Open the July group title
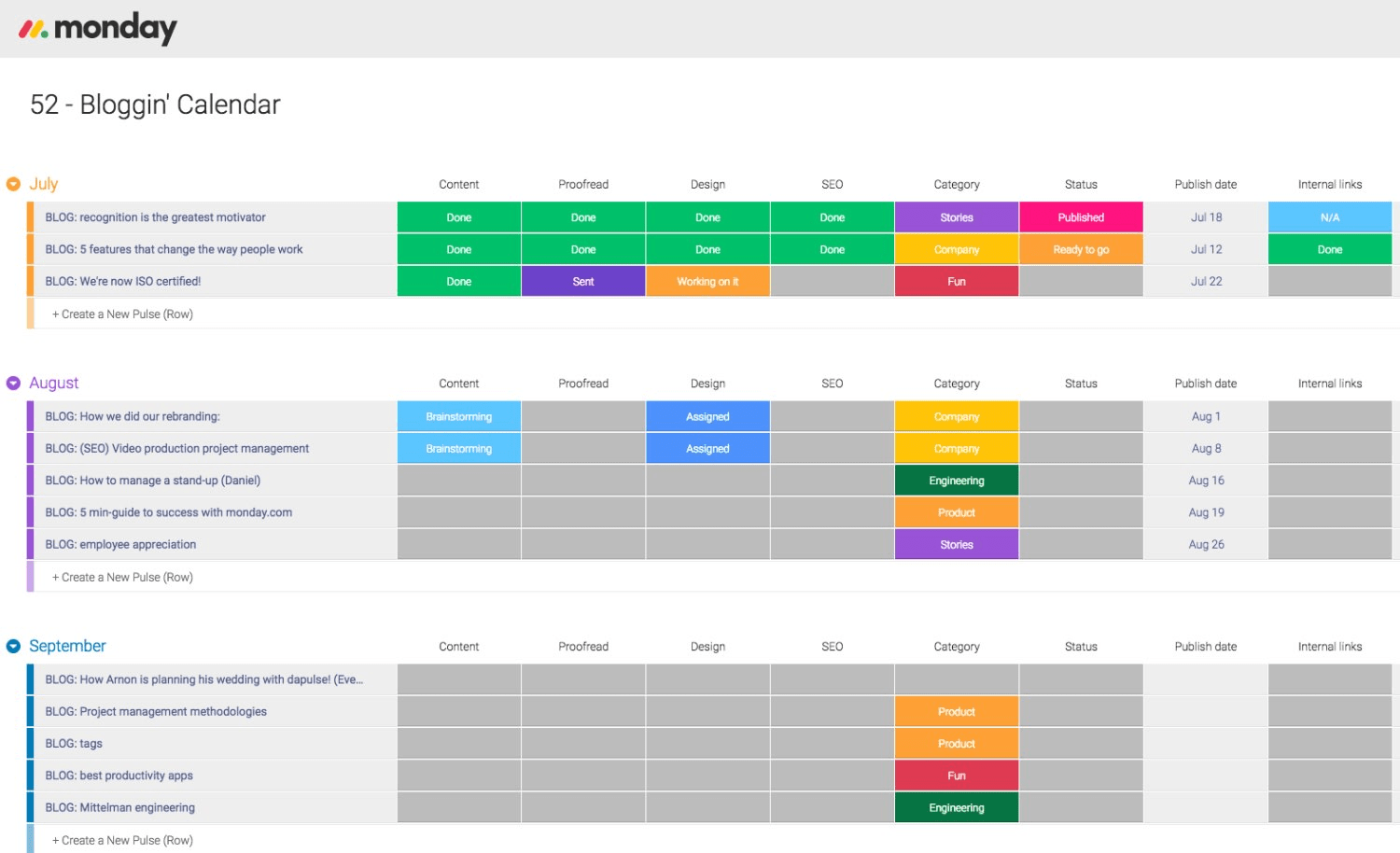1400x853 pixels. point(44,184)
